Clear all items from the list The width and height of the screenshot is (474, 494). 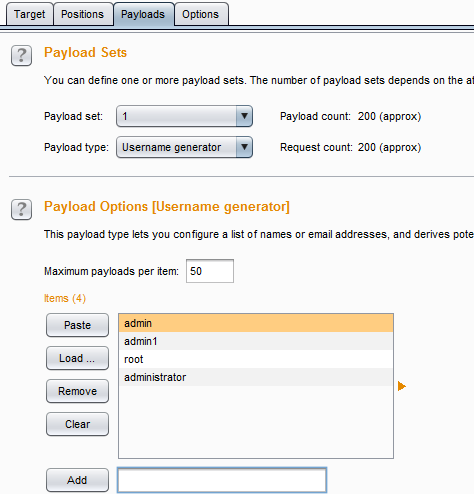point(77,424)
